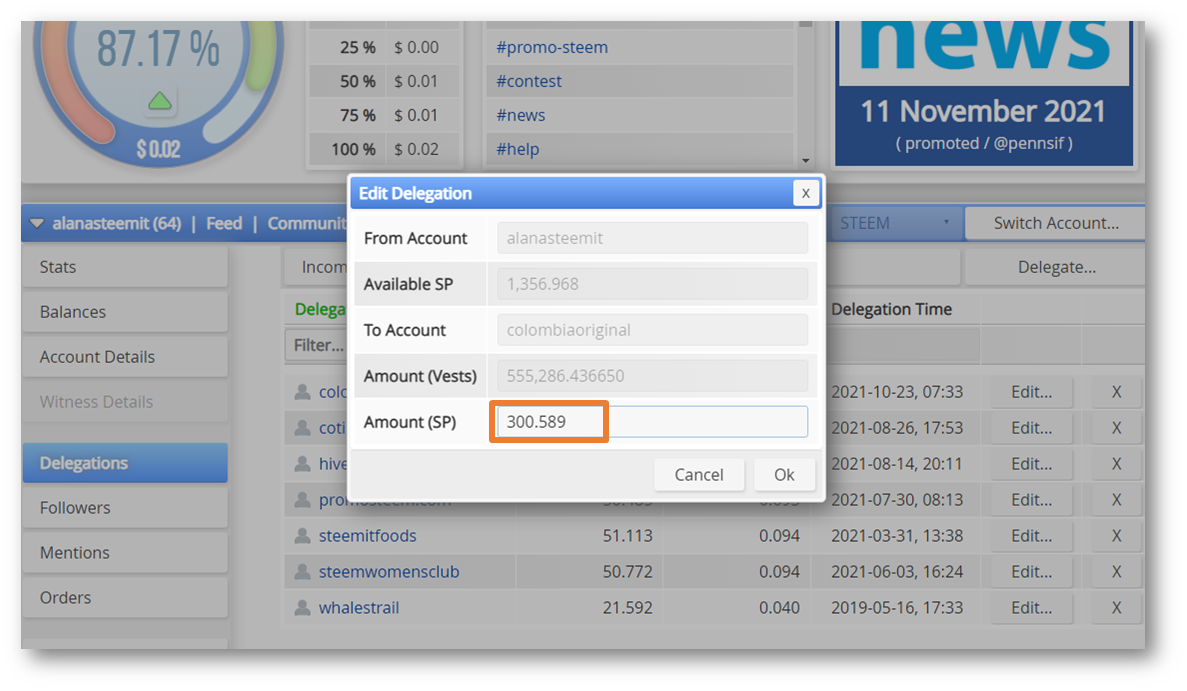Click the 51.113 SP value for steemitfoods

tap(627, 536)
